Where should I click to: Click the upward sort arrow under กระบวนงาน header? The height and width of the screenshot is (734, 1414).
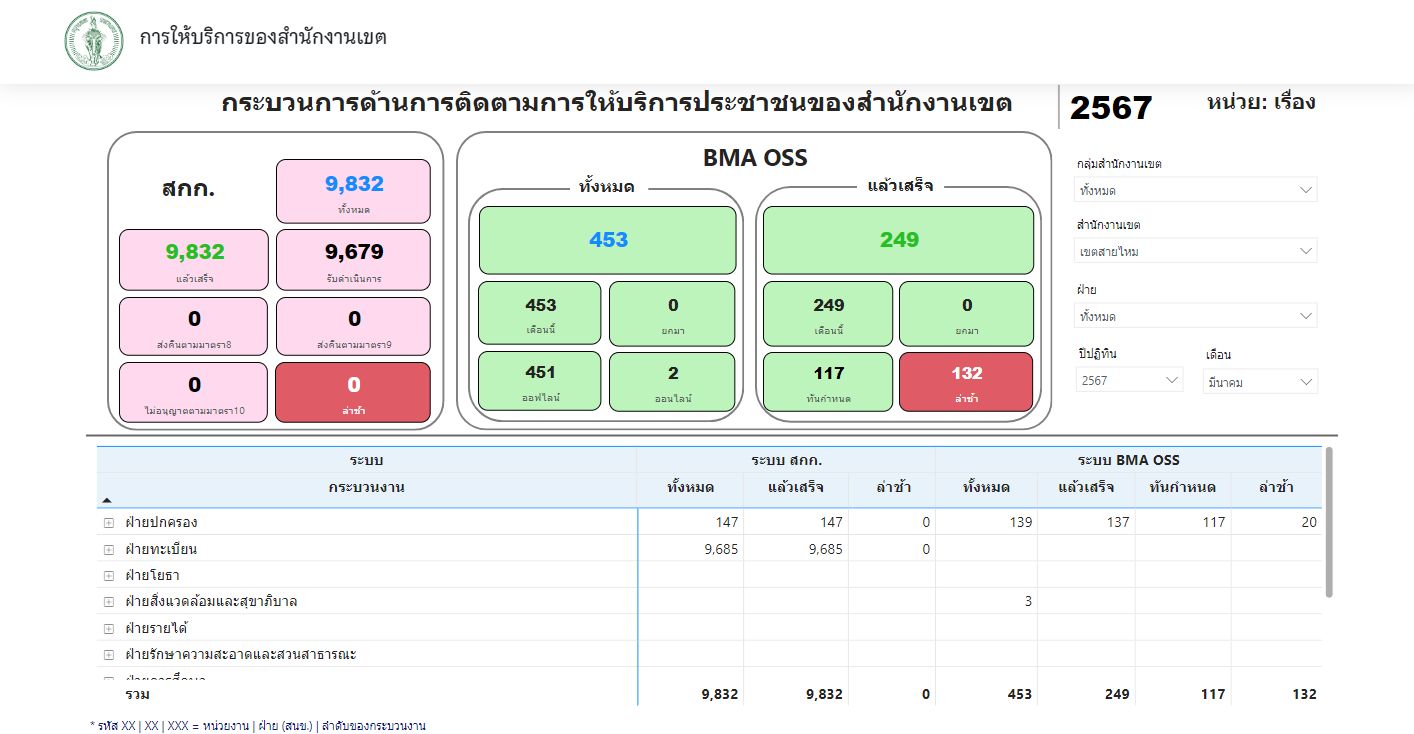107,499
